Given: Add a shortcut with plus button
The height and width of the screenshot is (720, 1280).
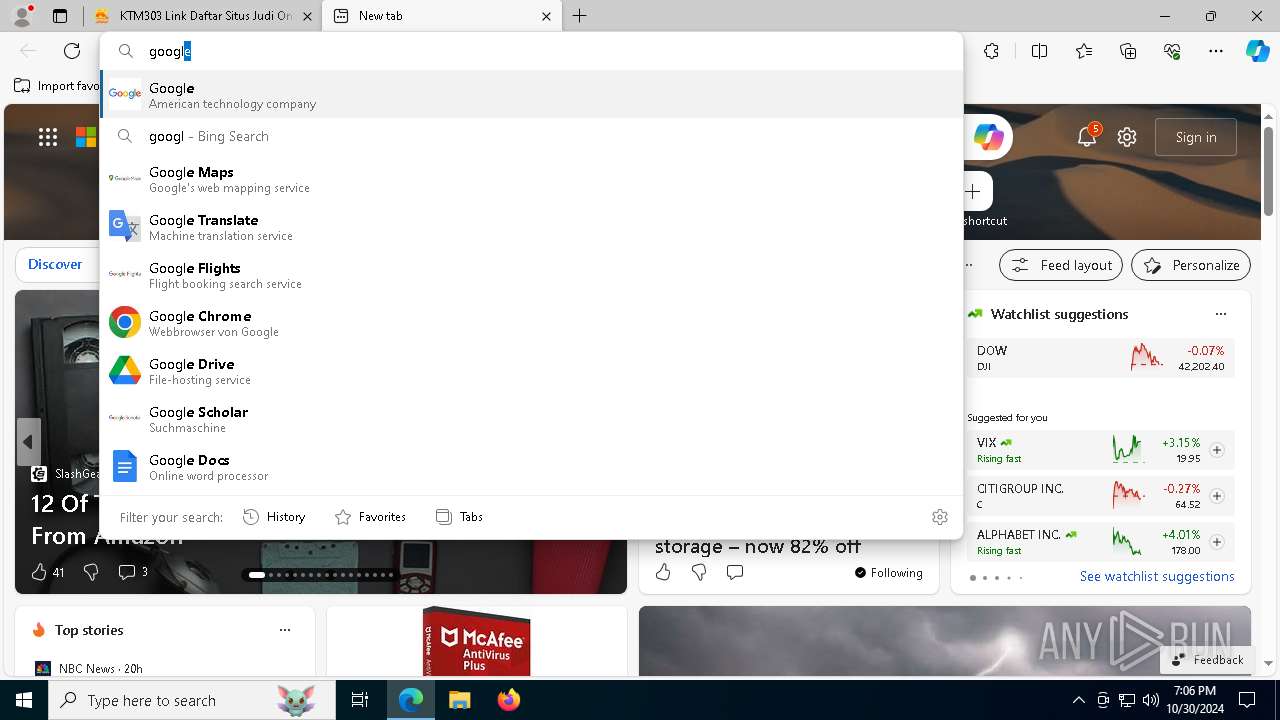Looking at the screenshot, I should coord(973,191).
